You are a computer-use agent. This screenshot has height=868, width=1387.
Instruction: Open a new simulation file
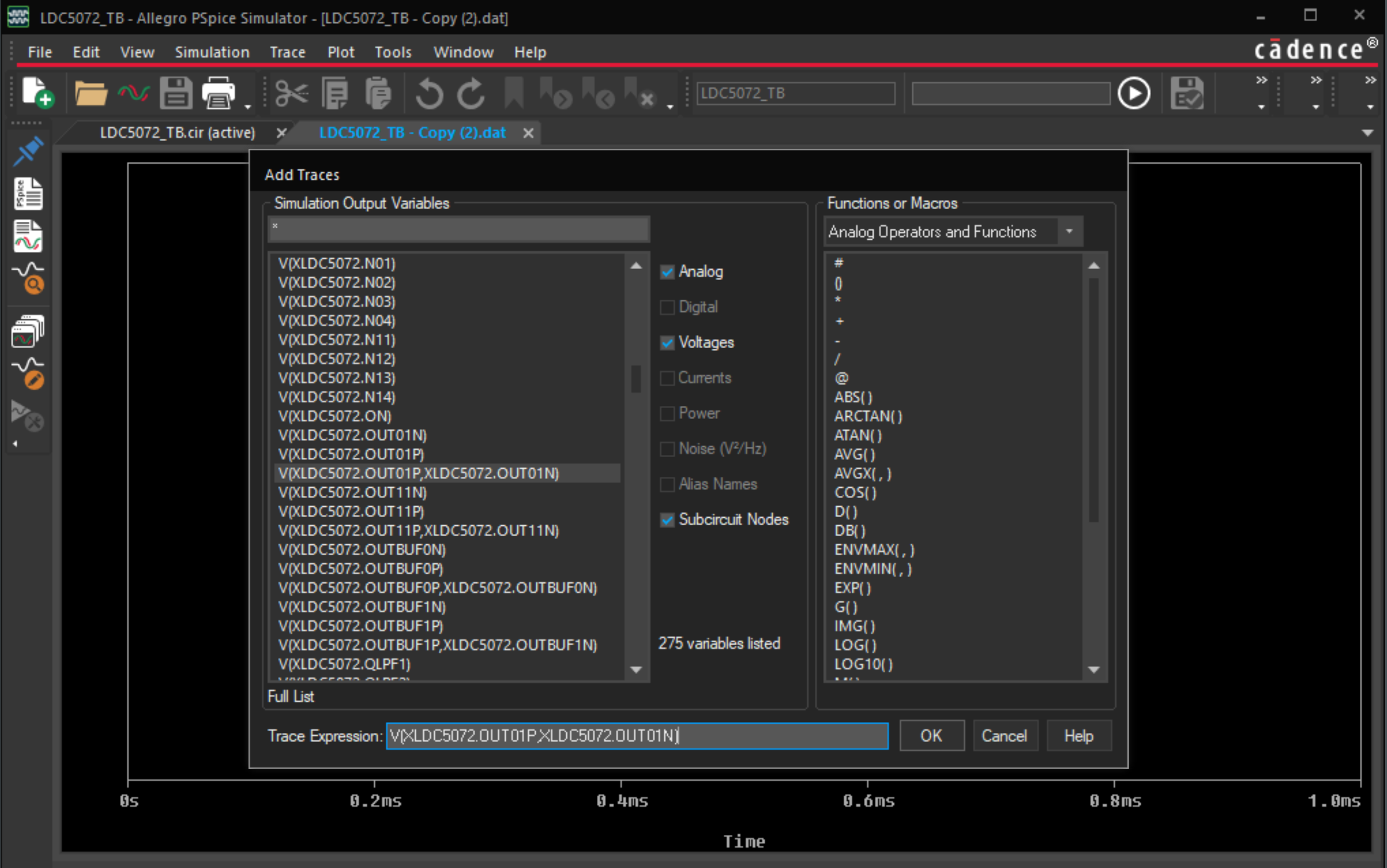pyautogui.click(x=35, y=93)
